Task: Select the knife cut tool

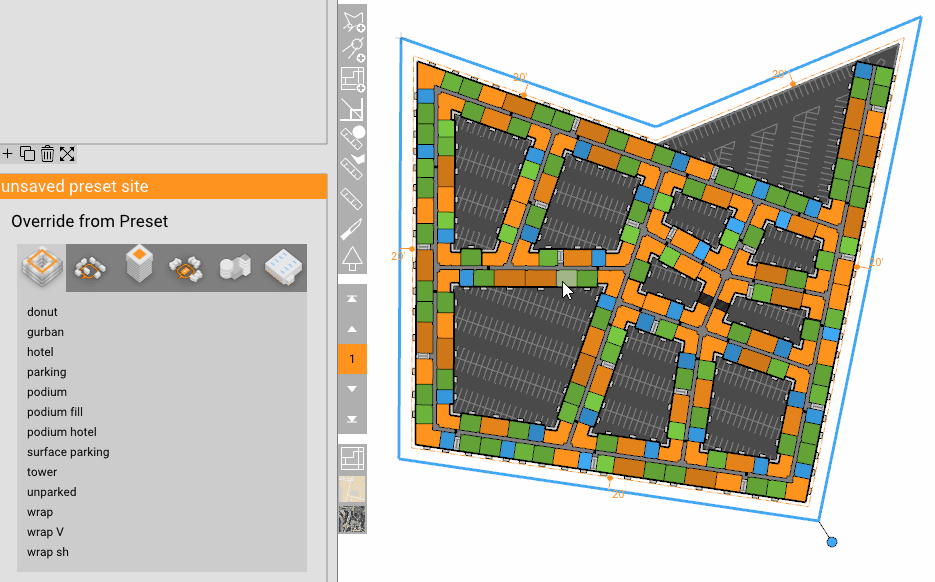Action: click(352, 228)
